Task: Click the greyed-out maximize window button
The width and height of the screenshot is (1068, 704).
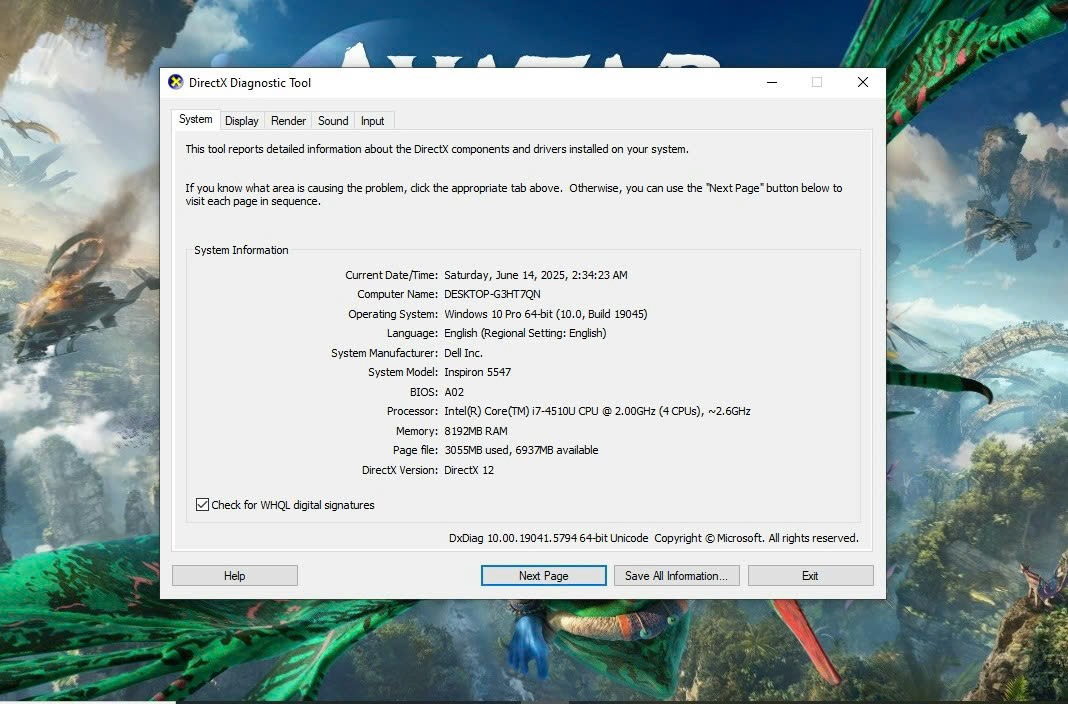Action: 816,83
